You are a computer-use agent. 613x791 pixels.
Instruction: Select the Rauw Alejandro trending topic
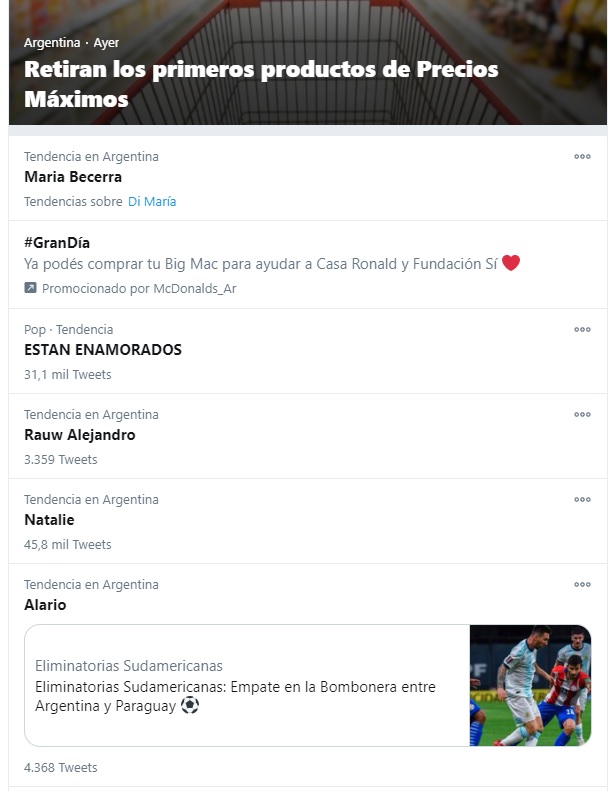(x=80, y=435)
